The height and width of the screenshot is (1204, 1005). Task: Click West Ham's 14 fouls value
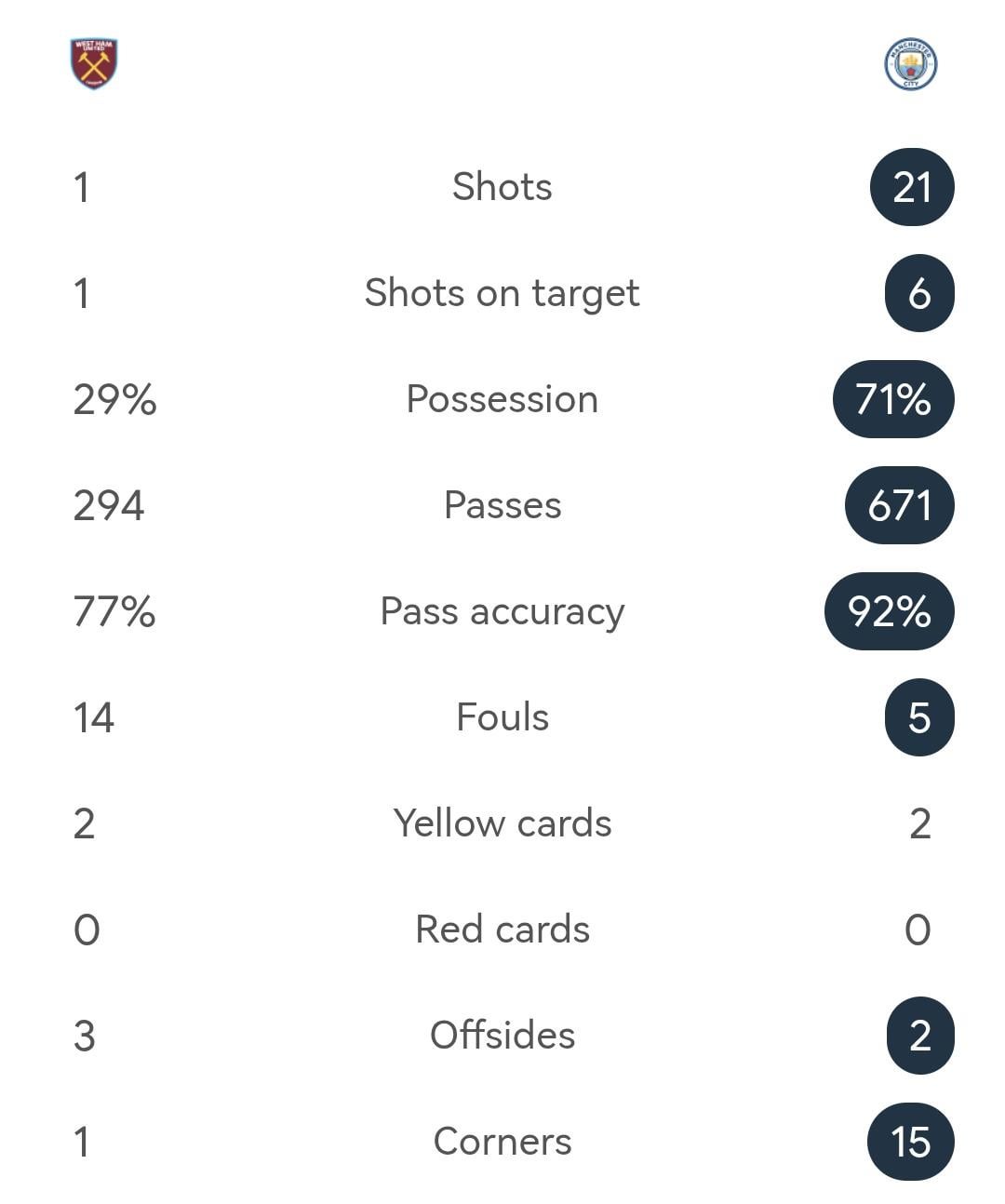point(94,717)
